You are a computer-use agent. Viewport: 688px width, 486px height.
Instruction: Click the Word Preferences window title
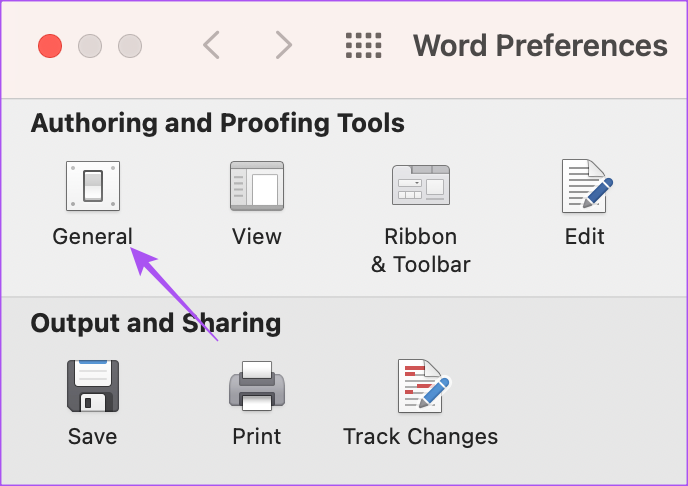pos(540,46)
